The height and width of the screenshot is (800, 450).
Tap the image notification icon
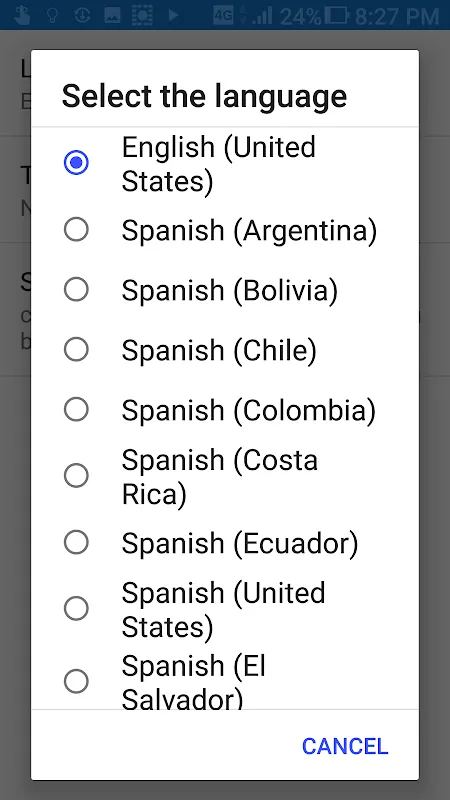point(112,15)
